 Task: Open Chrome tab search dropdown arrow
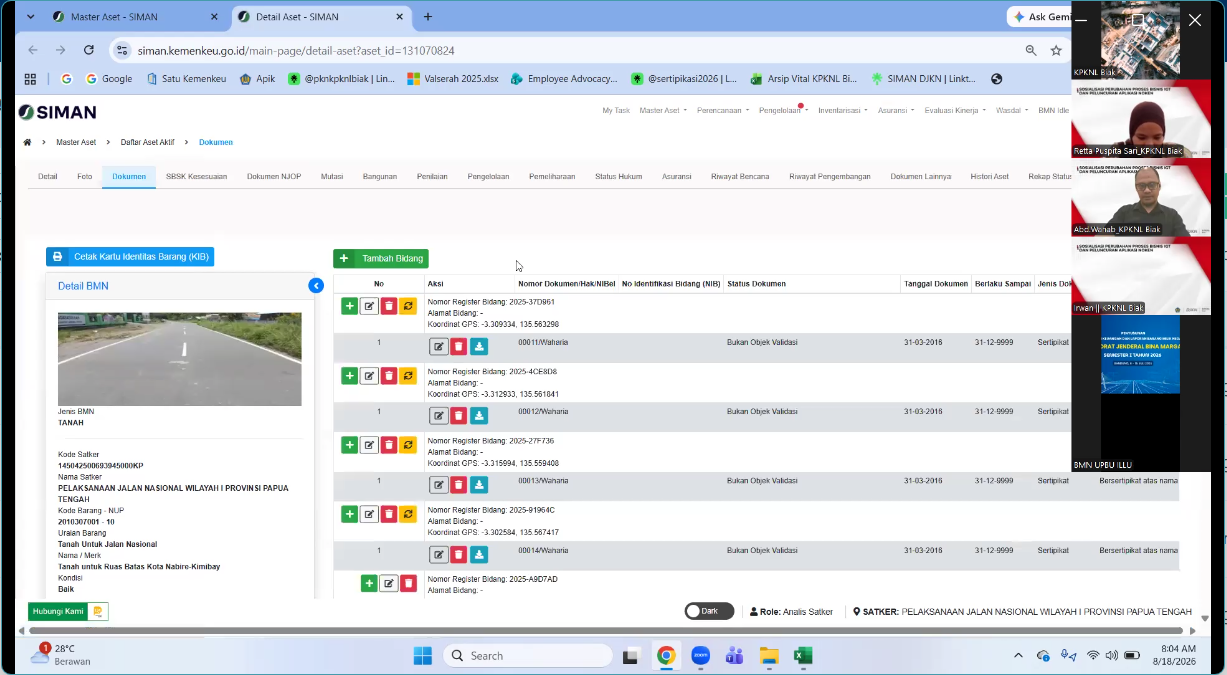31,17
